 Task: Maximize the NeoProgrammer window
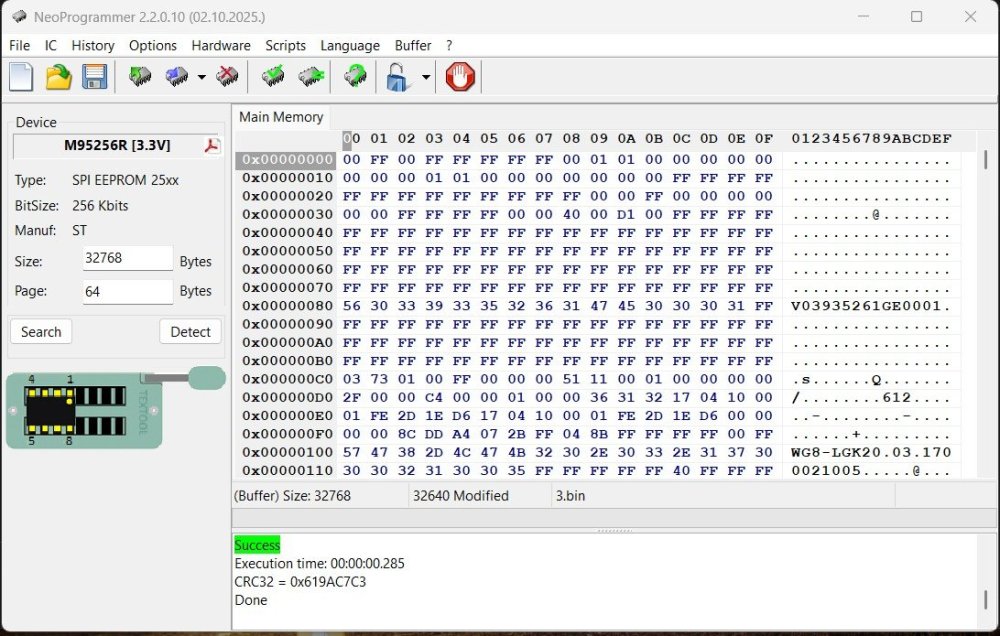(916, 16)
